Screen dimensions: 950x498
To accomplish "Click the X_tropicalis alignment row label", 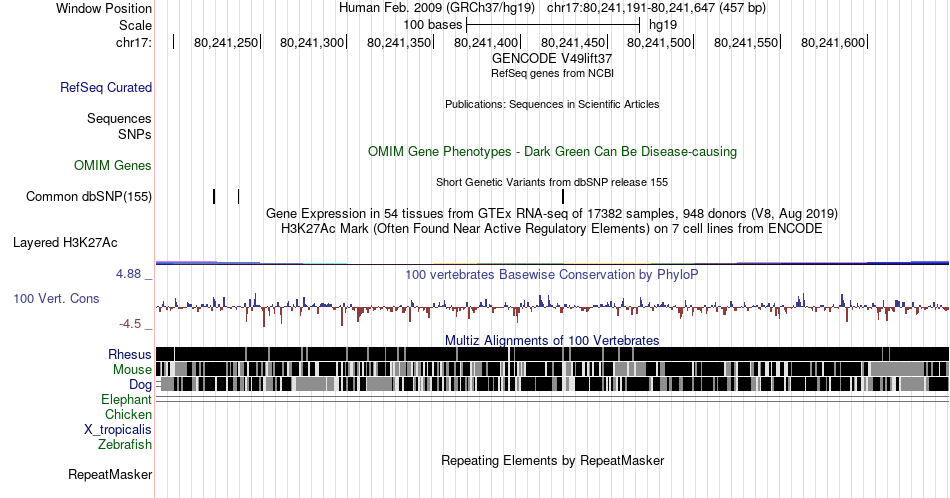I will [118, 430].
